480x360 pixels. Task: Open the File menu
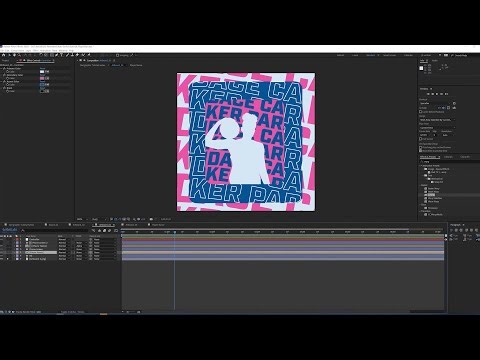[2, 50]
